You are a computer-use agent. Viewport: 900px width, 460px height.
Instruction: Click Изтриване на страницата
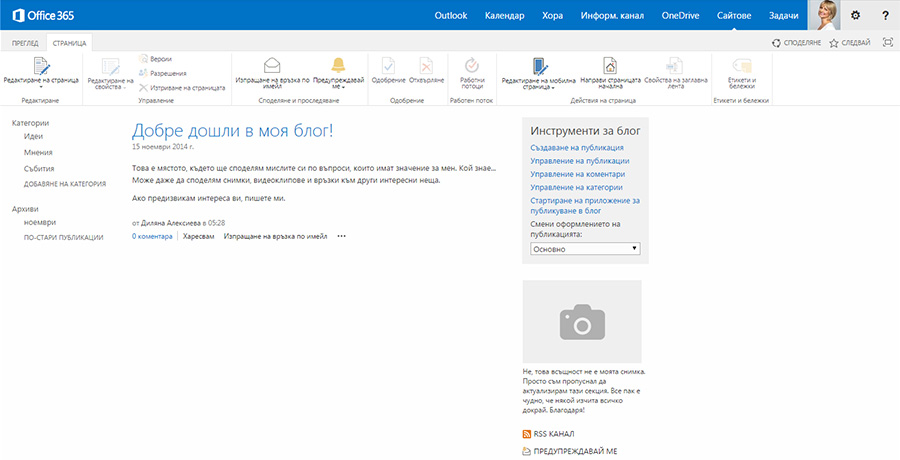pos(182,88)
